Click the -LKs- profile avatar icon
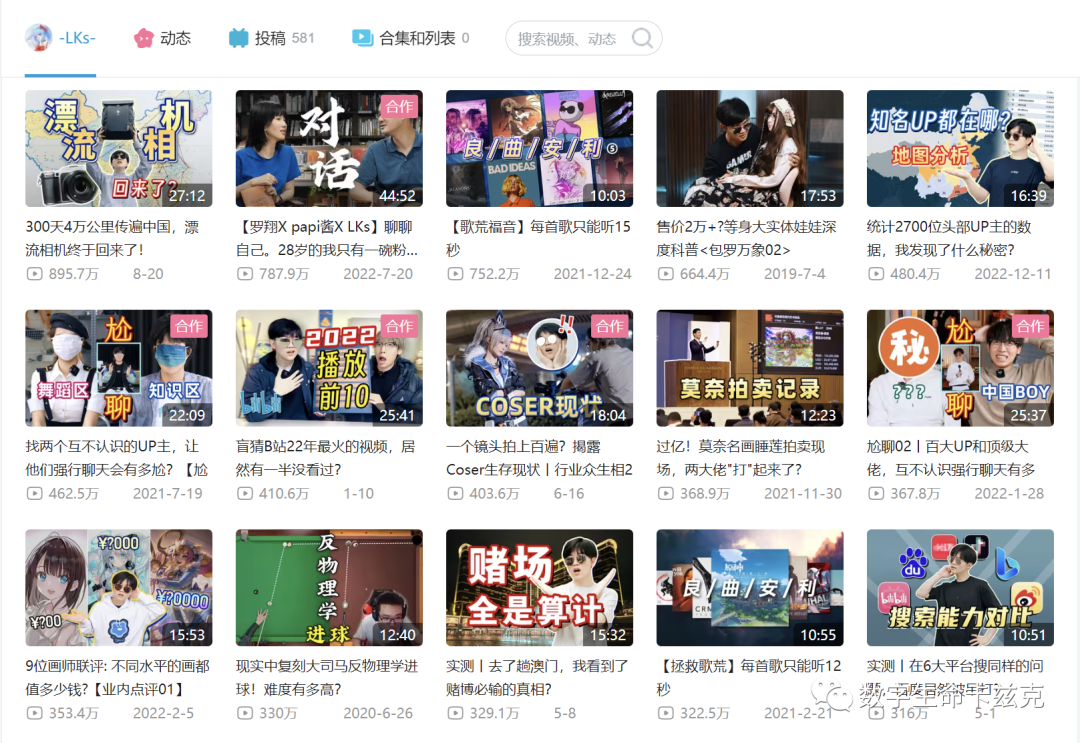 [x=39, y=37]
